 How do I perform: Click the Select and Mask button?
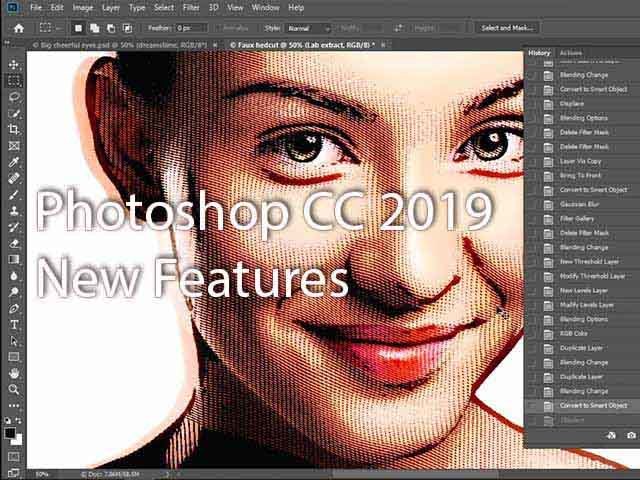click(508, 28)
